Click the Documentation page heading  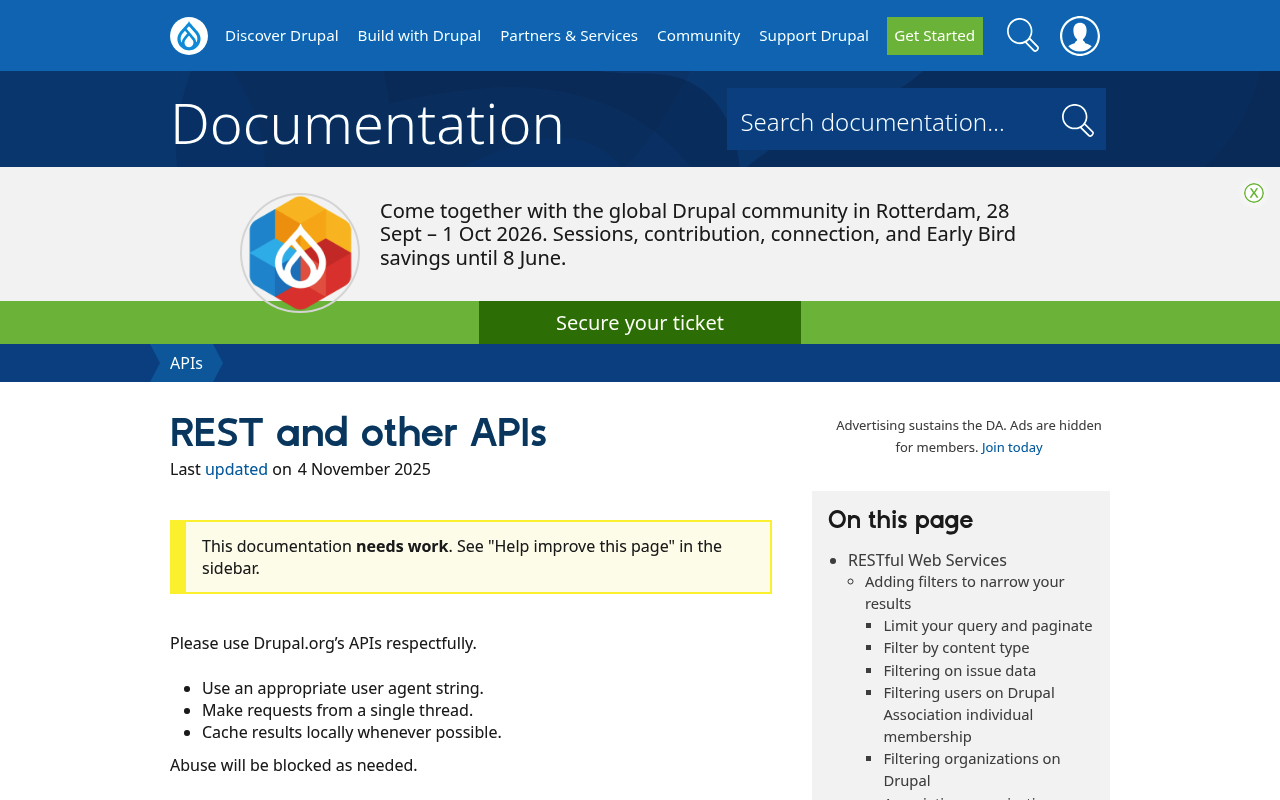coord(367,124)
